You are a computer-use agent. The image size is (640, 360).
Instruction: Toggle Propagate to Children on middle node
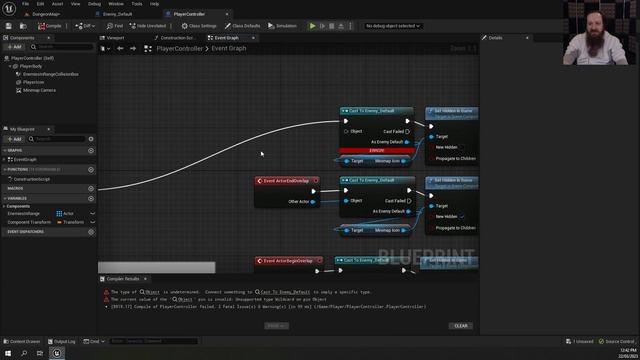tap(431, 228)
